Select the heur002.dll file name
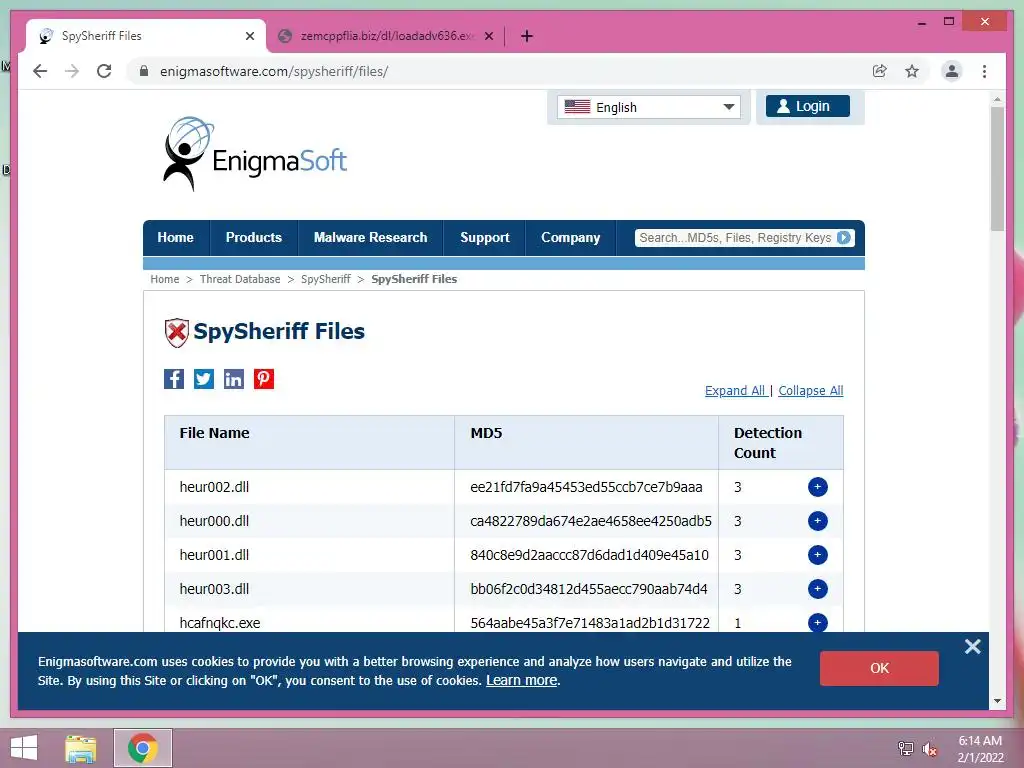This screenshot has height=768, width=1024. click(x=214, y=487)
